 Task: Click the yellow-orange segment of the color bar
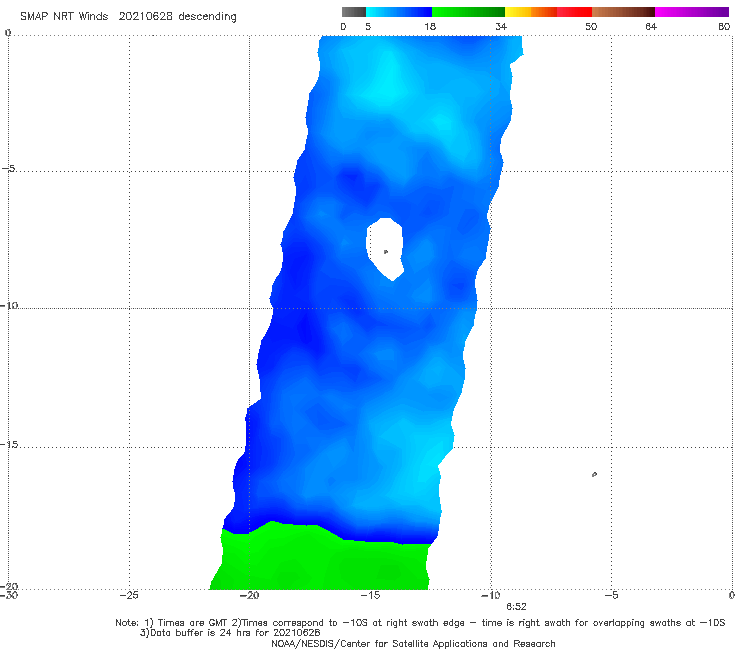(x=531, y=12)
